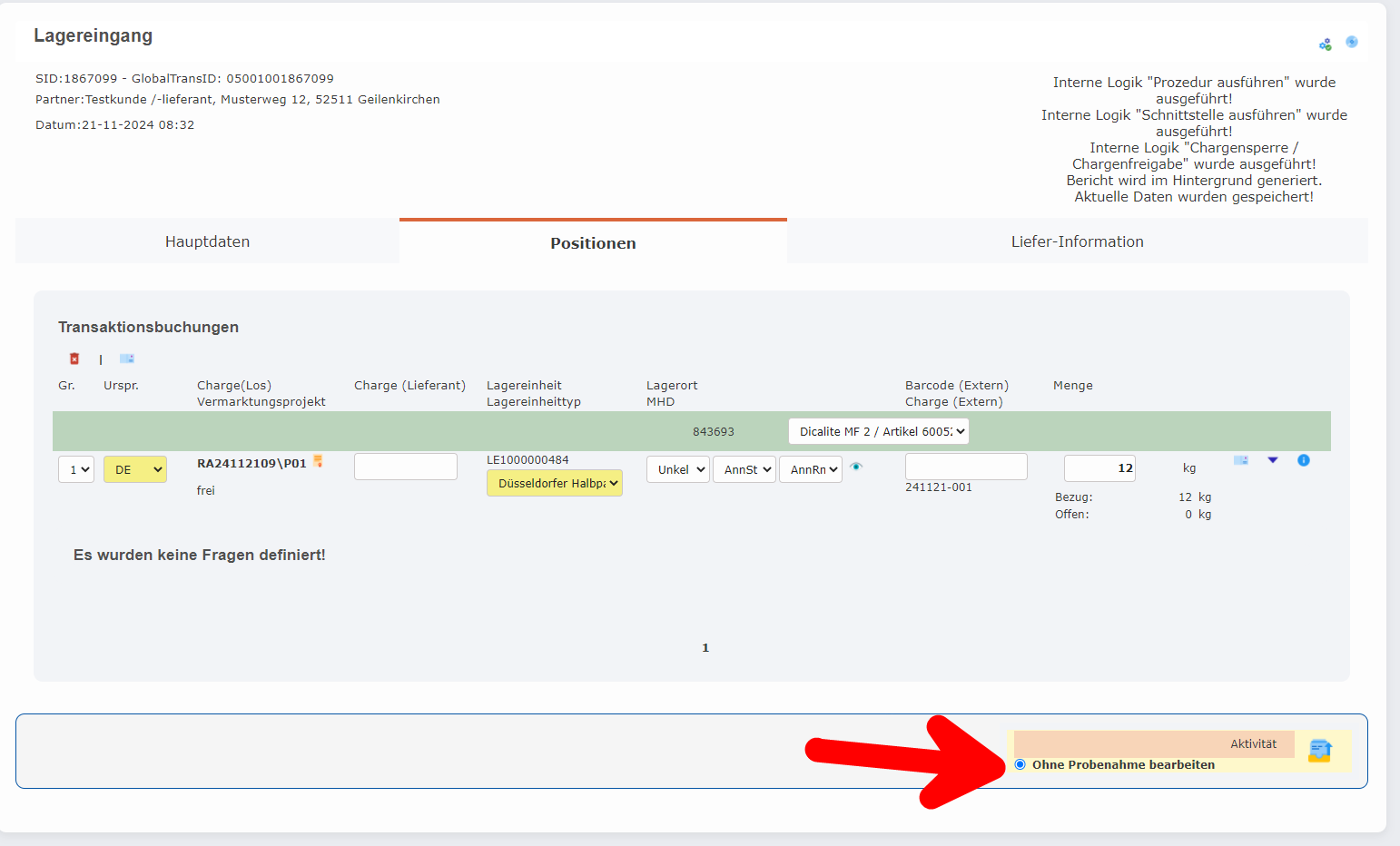Click the Charge (Lieferant) input field
The height and width of the screenshot is (846, 1400).
point(406,467)
